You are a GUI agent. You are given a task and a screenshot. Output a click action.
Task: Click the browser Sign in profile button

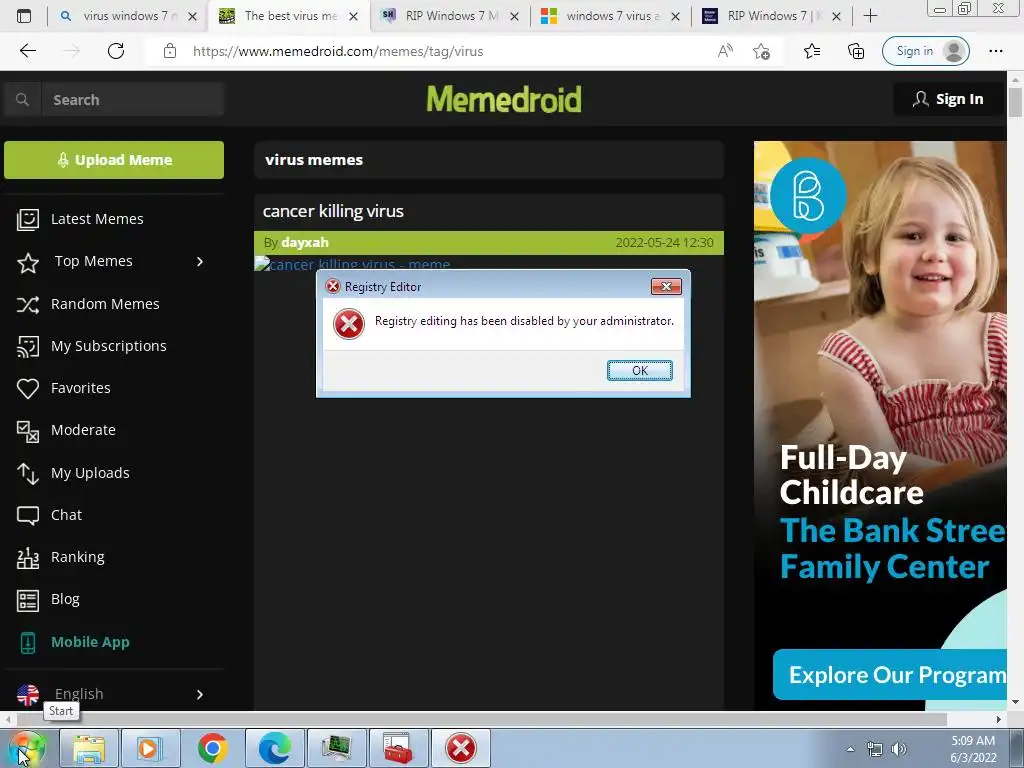[x=925, y=51]
